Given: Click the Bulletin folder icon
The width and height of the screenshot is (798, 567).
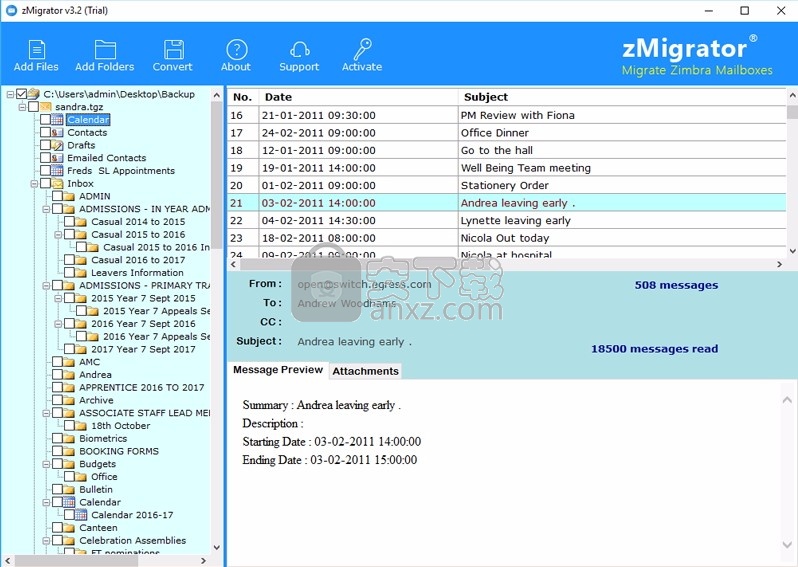Looking at the screenshot, I should click(69, 489).
